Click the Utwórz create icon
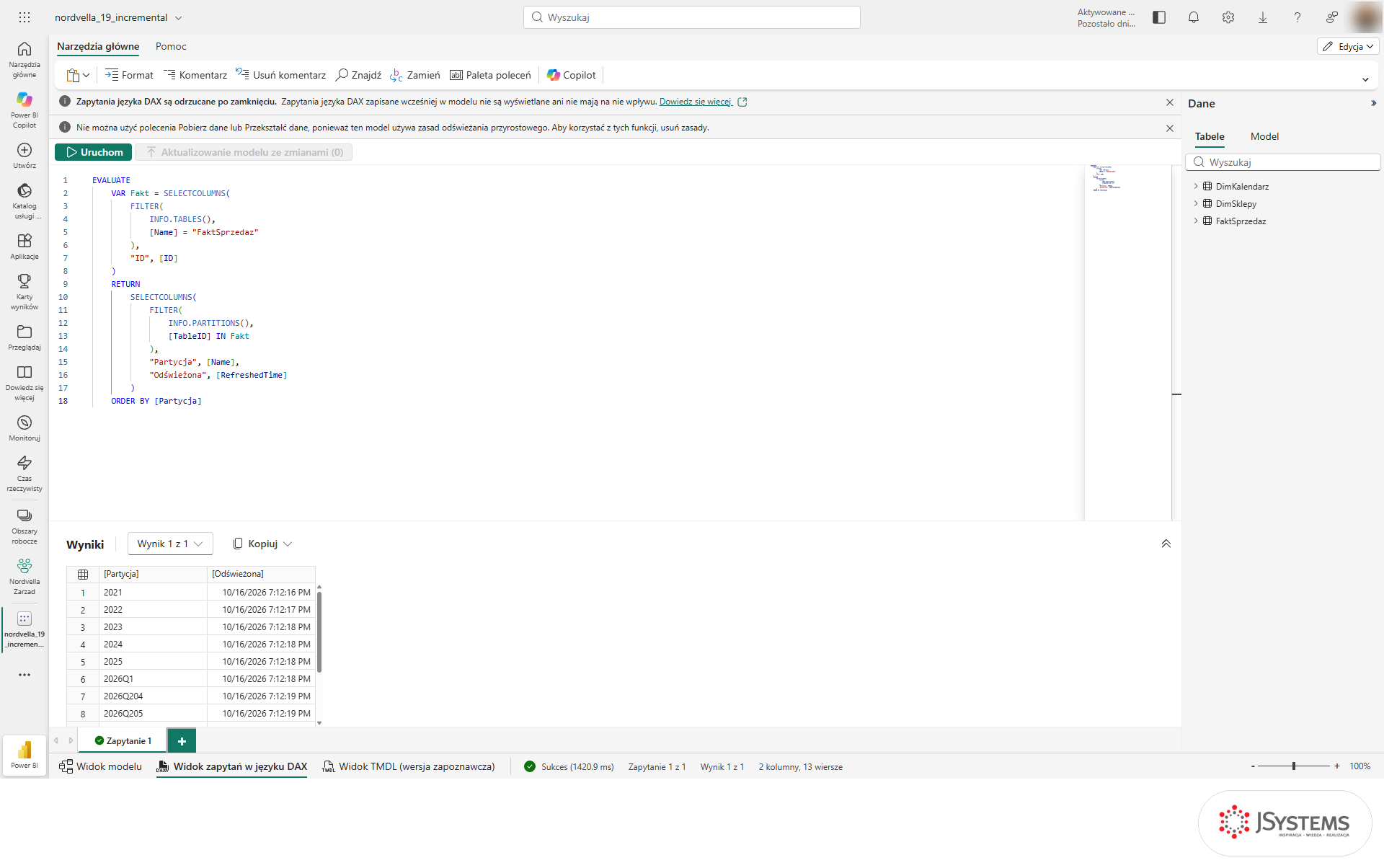 25,155
